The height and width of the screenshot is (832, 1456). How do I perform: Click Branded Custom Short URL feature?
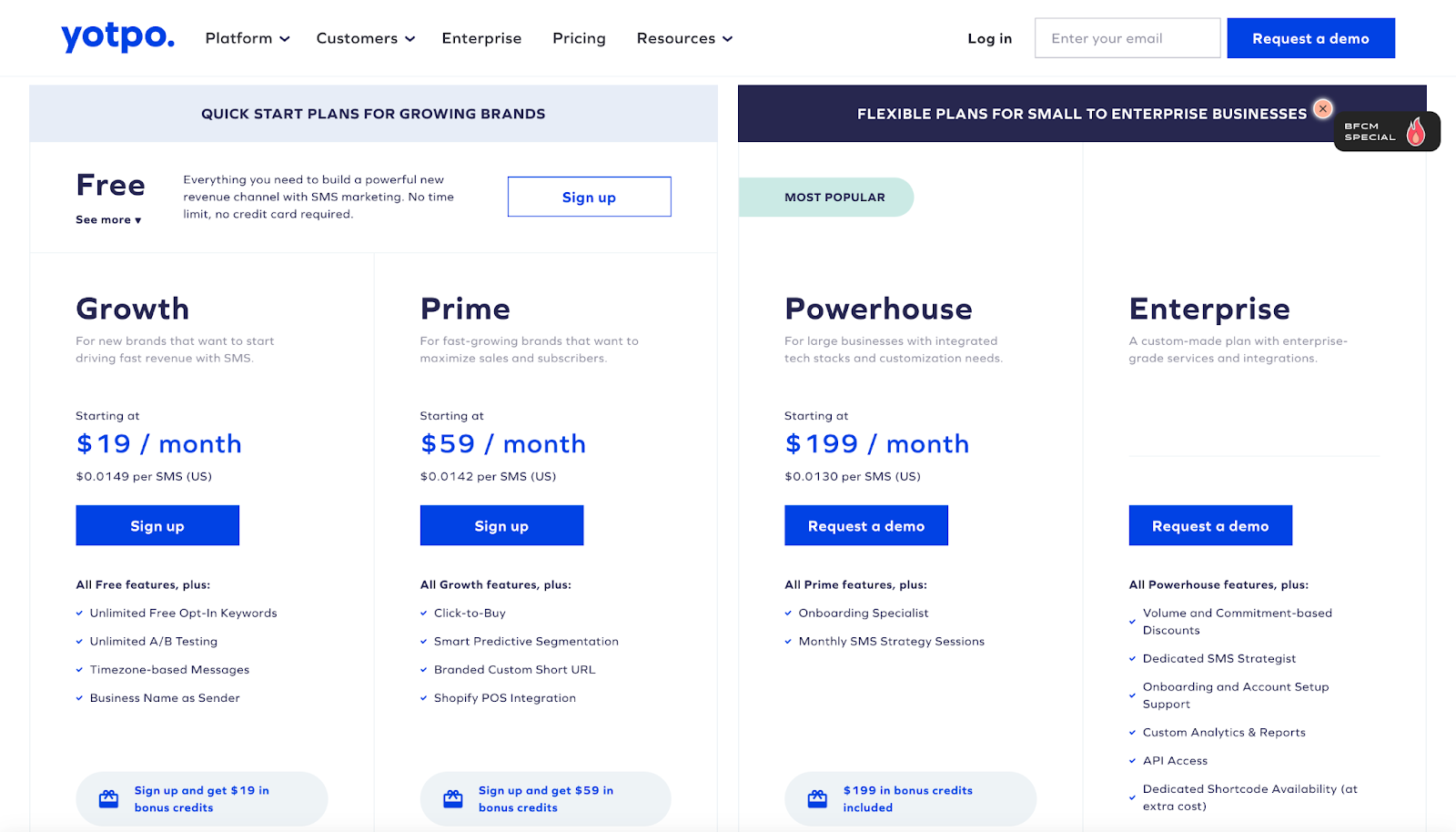click(x=514, y=669)
